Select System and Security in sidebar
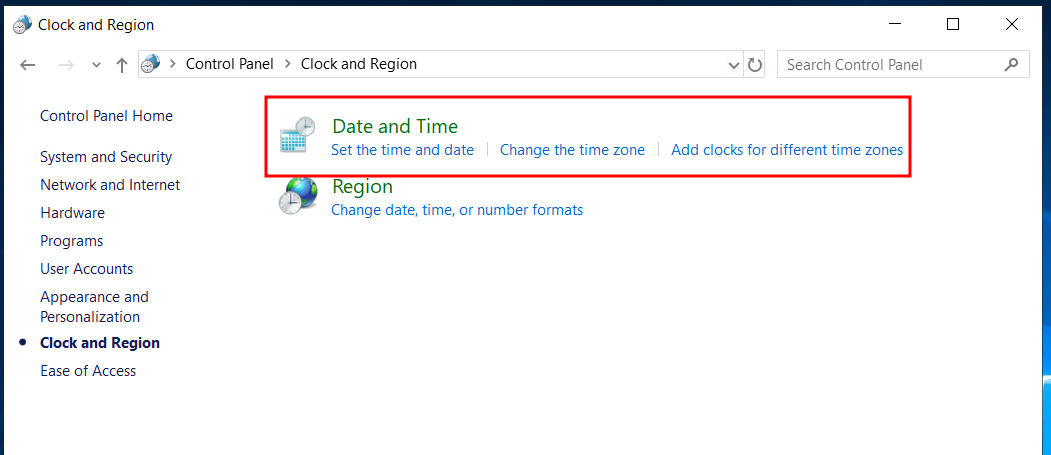The height and width of the screenshot is (455, 1051). tap(106, 157)
